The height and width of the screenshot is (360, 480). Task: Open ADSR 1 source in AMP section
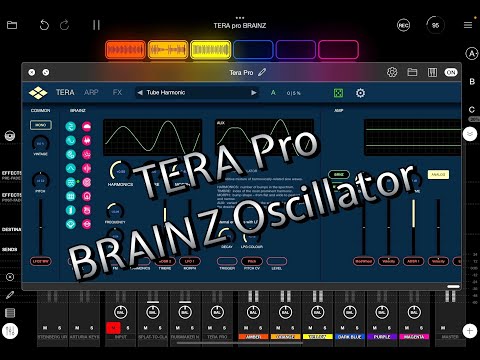[413, 261]
